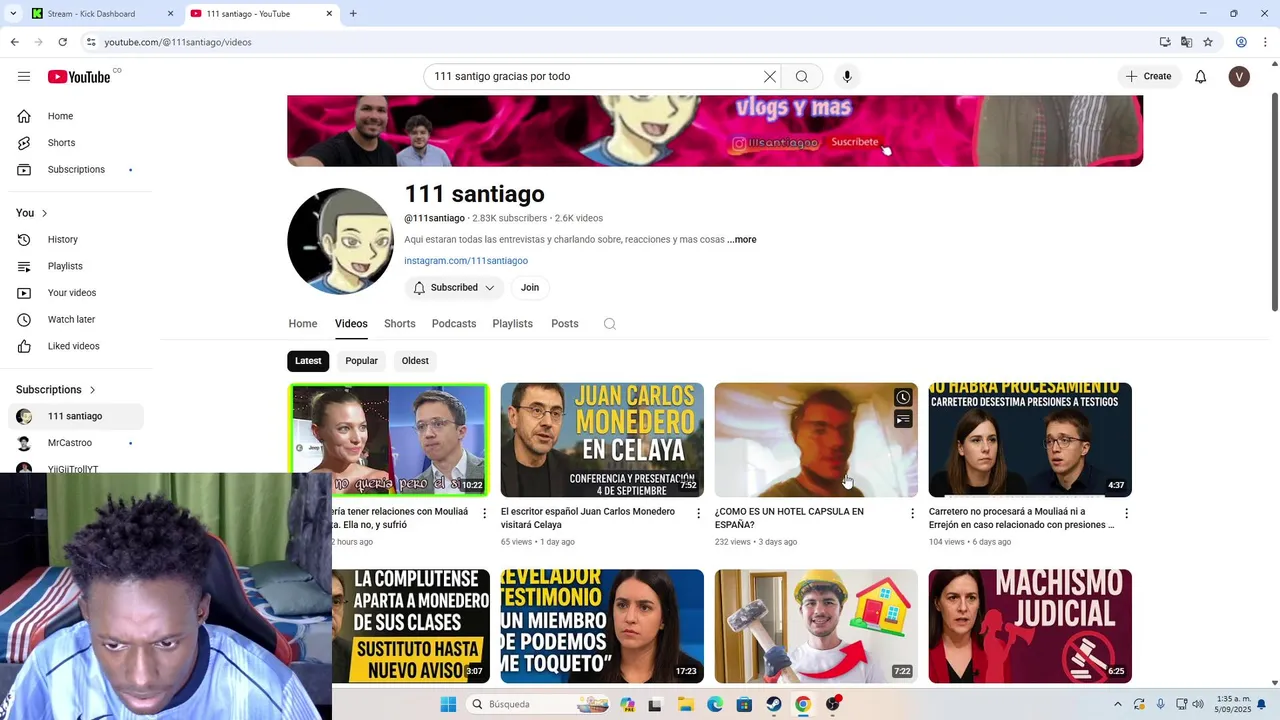Screen dimensions: 1280x720
Task: Open instagram.com/111santiago link
Action: coord(466,261)
